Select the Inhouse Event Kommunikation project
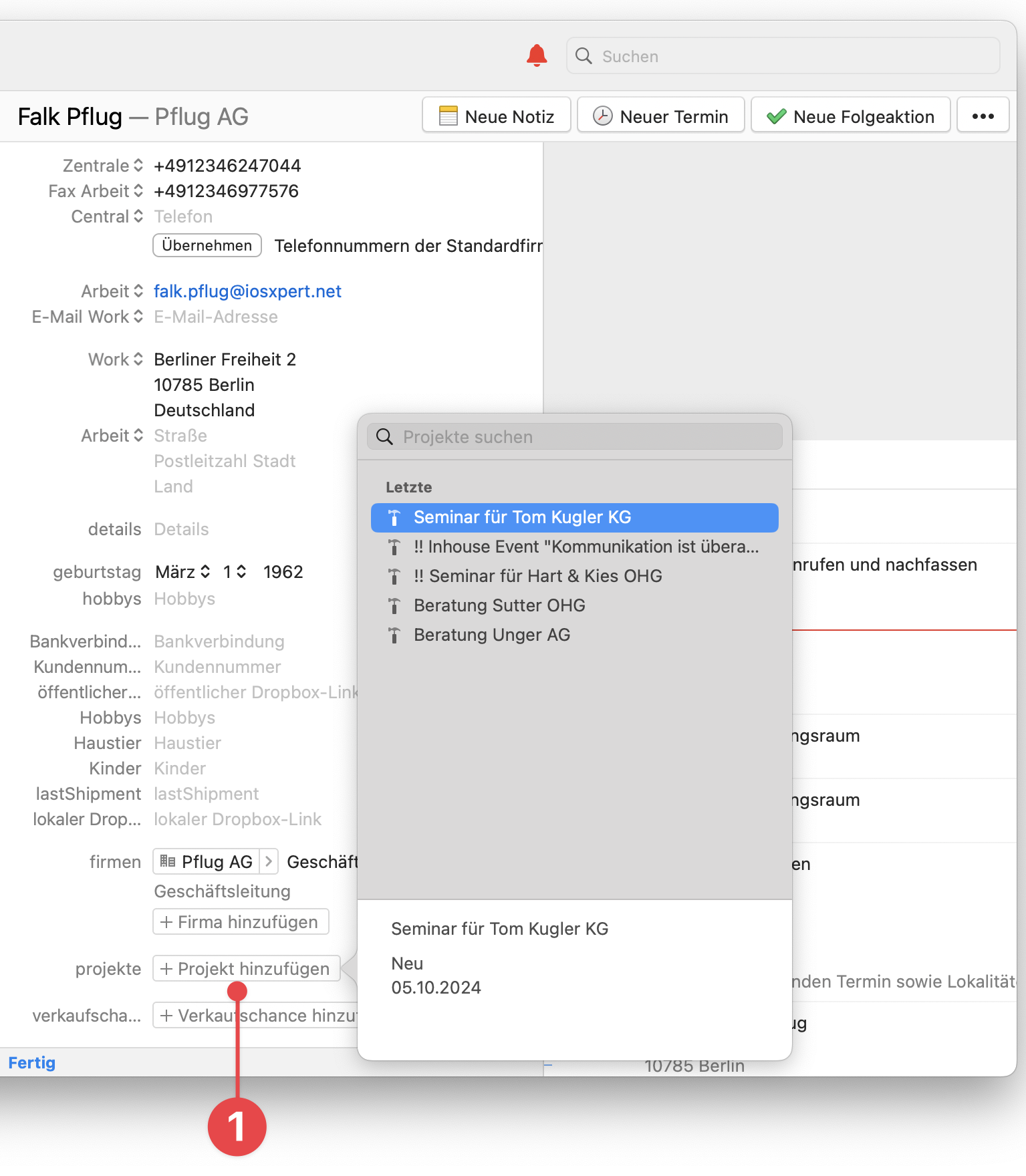Screen dimensions: 1026x1176 point(575,547)
